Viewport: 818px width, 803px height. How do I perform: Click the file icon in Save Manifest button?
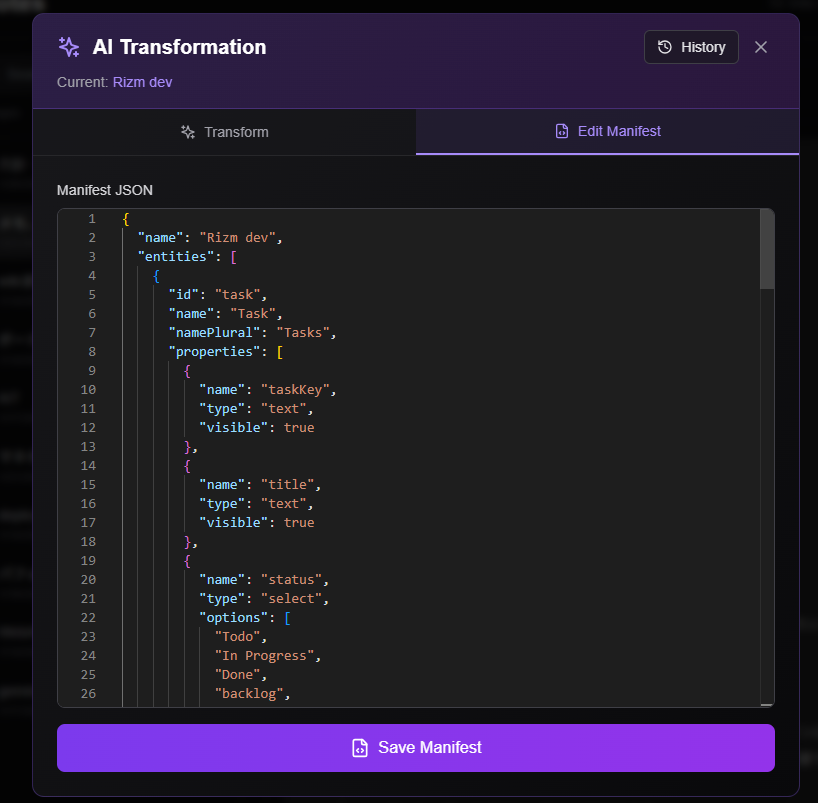360,748
